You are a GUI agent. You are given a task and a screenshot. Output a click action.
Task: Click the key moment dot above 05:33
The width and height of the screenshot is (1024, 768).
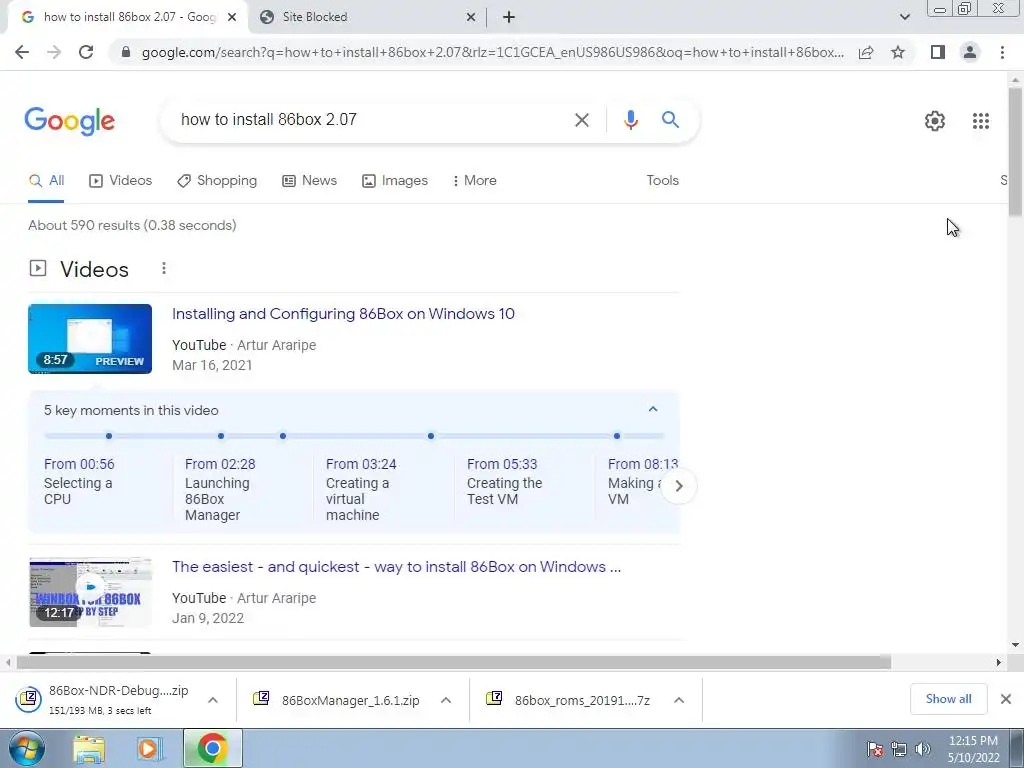[x=430, y=436]
